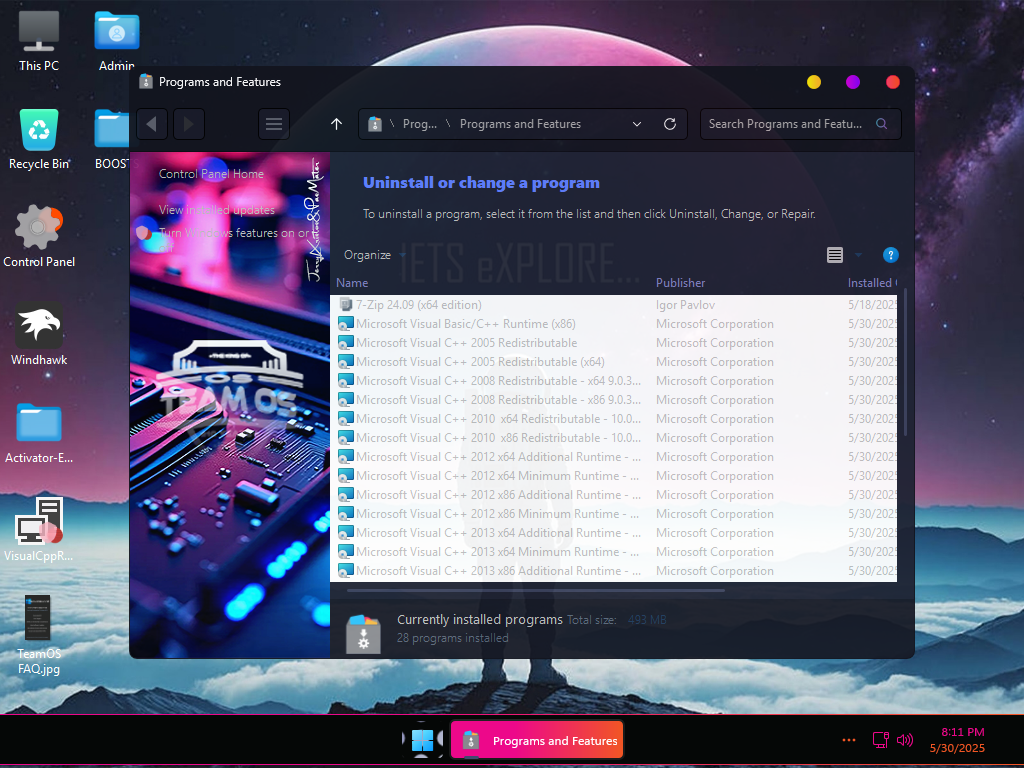
Task: Select the Control Panel desktop shortcut
Action: coord(39,236)
